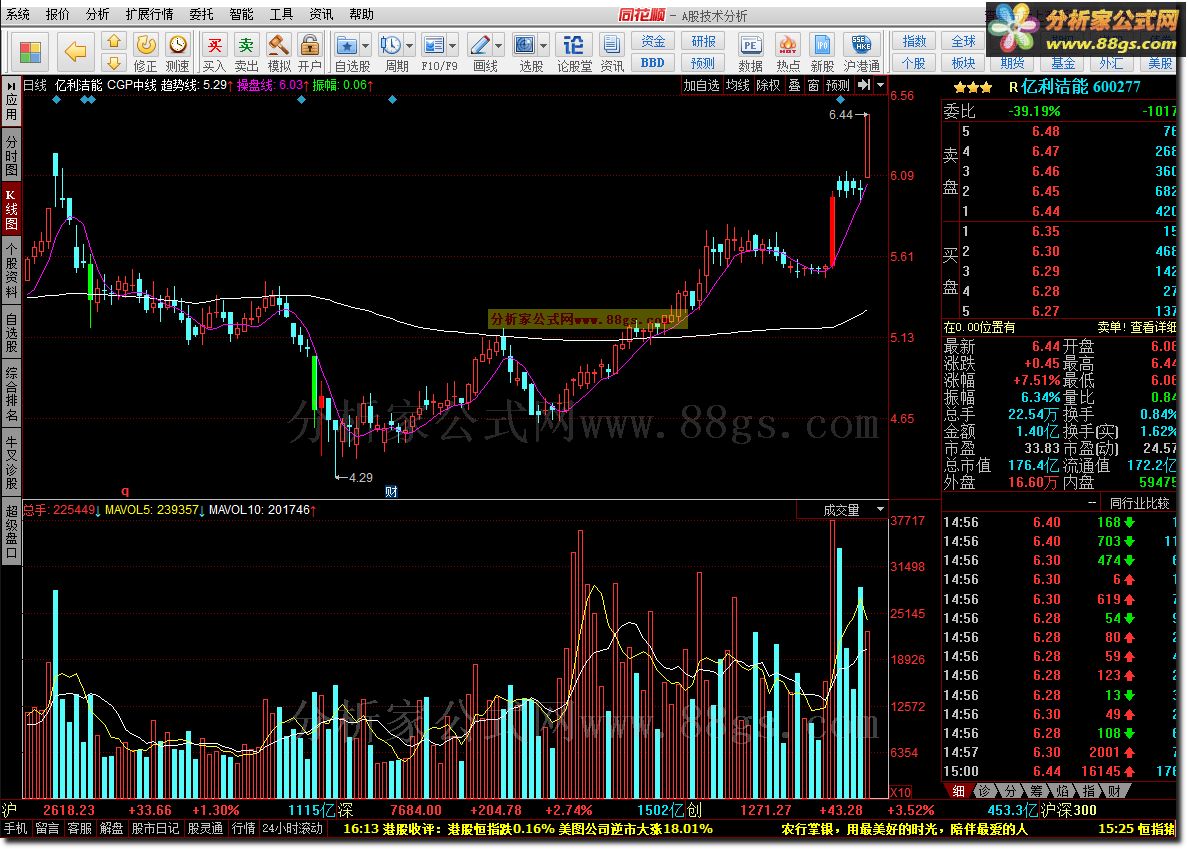The image size is (1188, 849).
Task: Toggle 除权 ex-rights adjustment
Action: 768,86
